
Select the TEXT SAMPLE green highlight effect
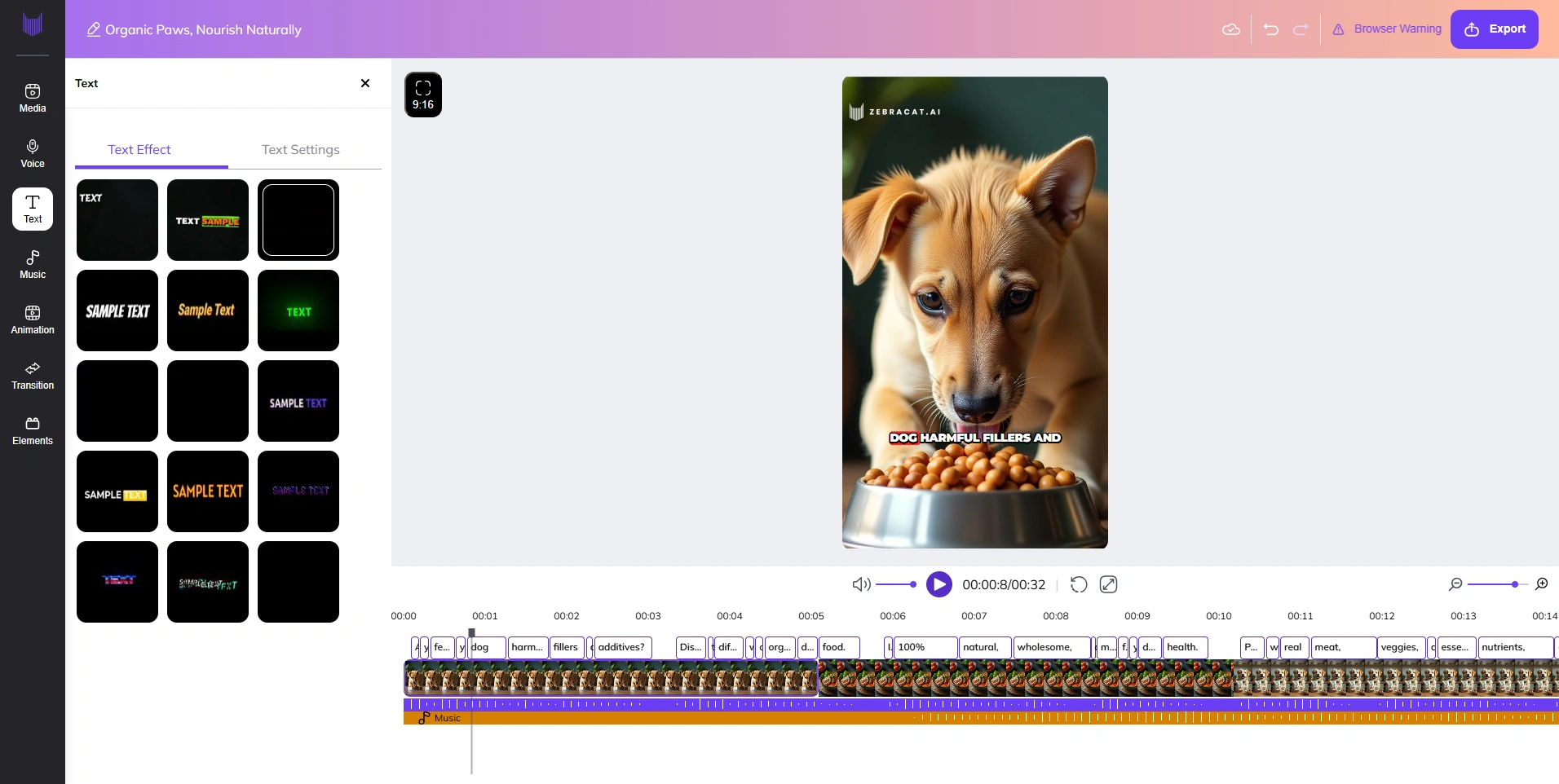[208, 220]
